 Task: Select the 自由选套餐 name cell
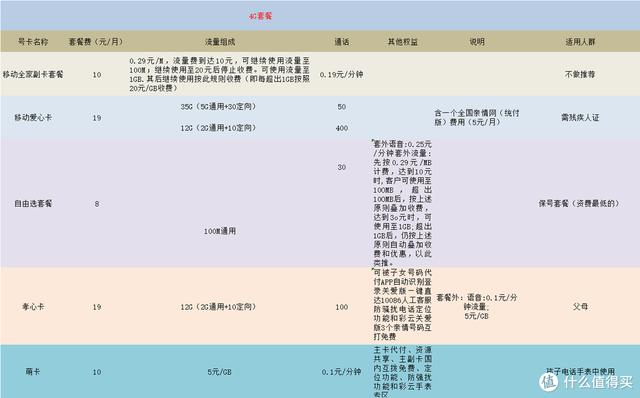tap(33, 203)
